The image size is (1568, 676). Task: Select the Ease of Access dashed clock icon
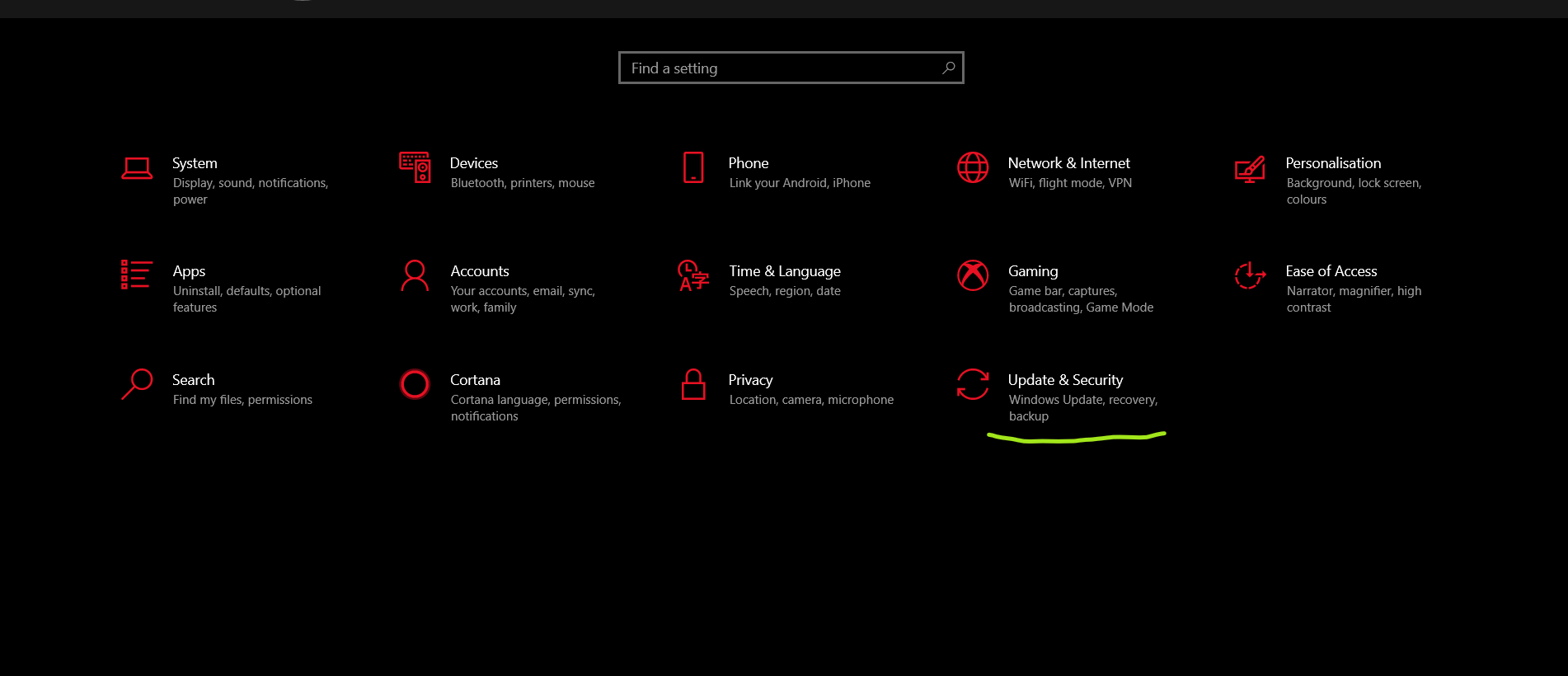pos(1250,275)
